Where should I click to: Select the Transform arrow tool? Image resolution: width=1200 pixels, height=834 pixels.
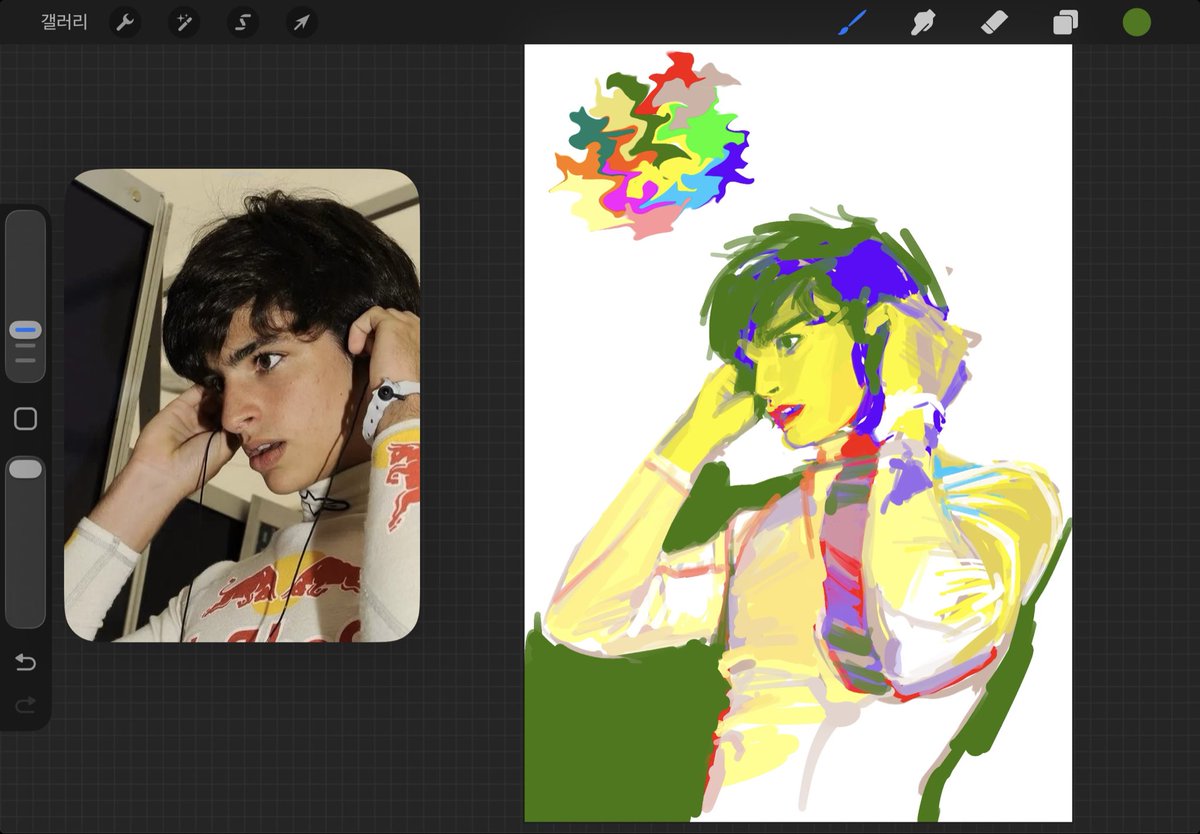[302, 22]
